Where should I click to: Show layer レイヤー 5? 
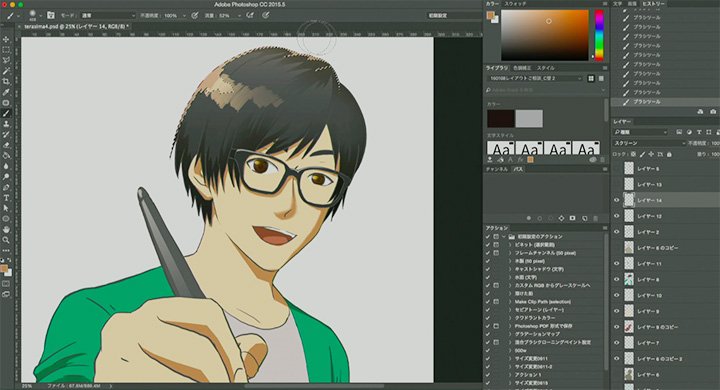coord(617,169)
